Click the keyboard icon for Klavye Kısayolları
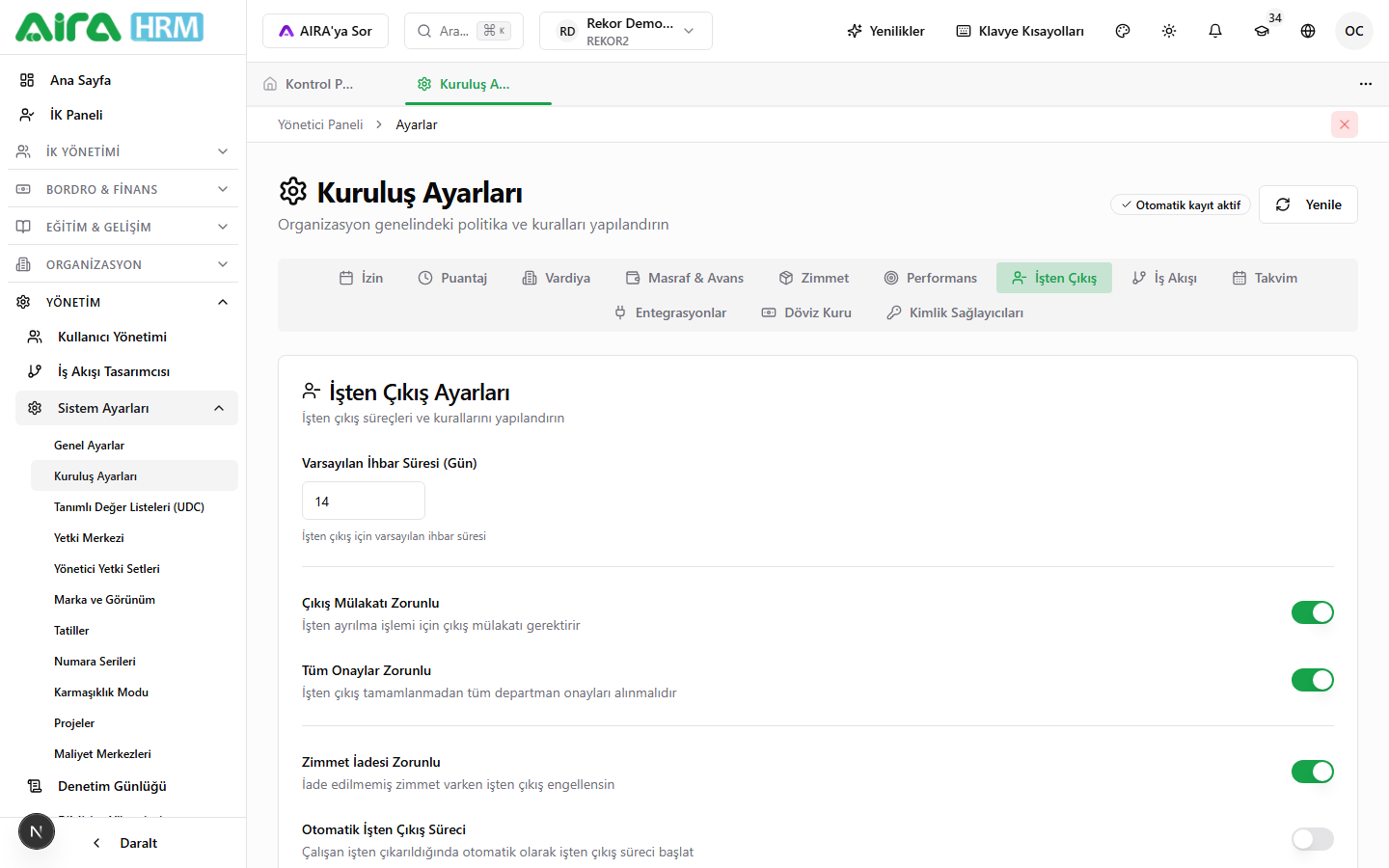 (x=964, y=31)
